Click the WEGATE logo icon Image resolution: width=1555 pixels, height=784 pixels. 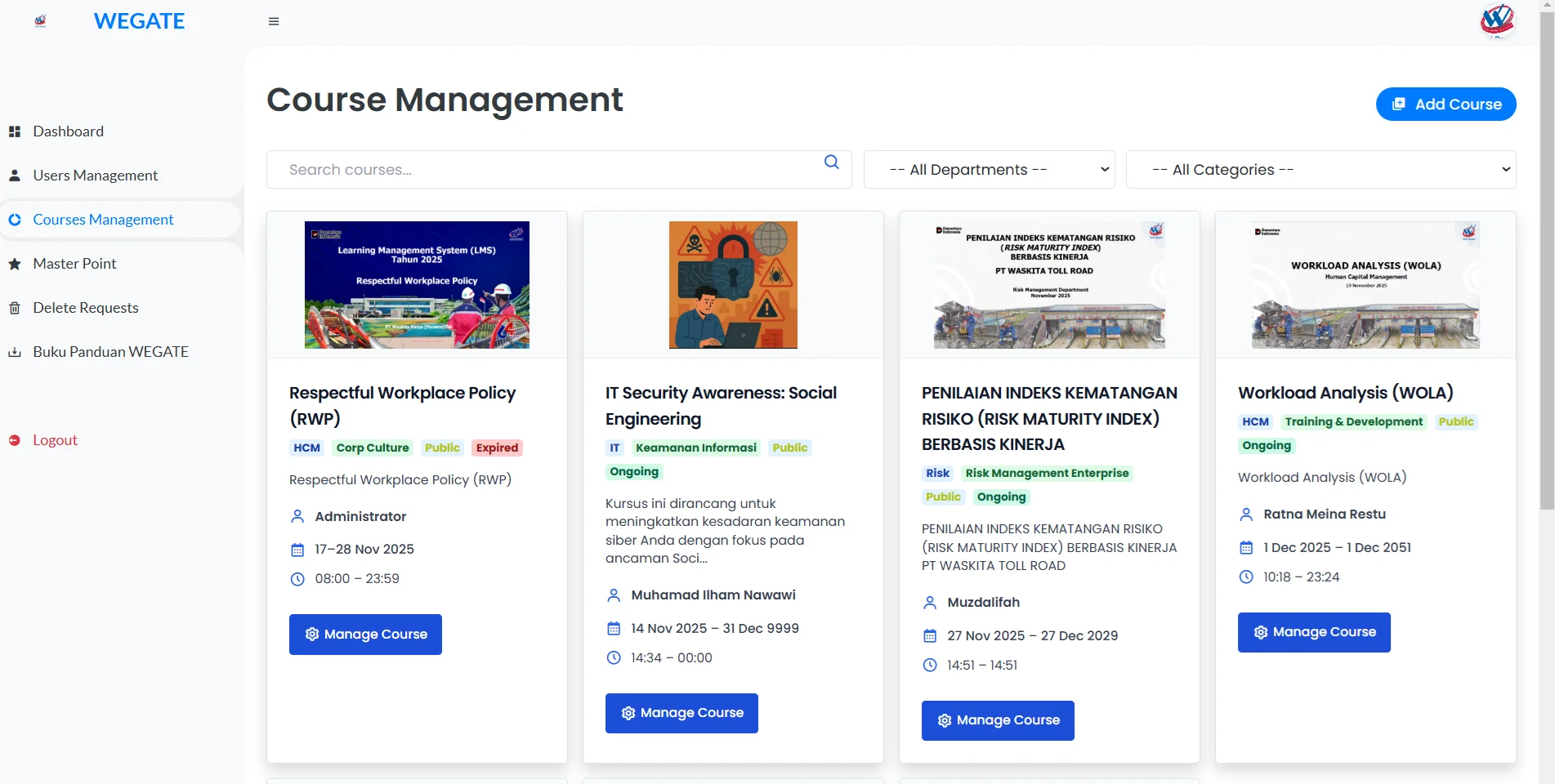[x=40, y=21]
